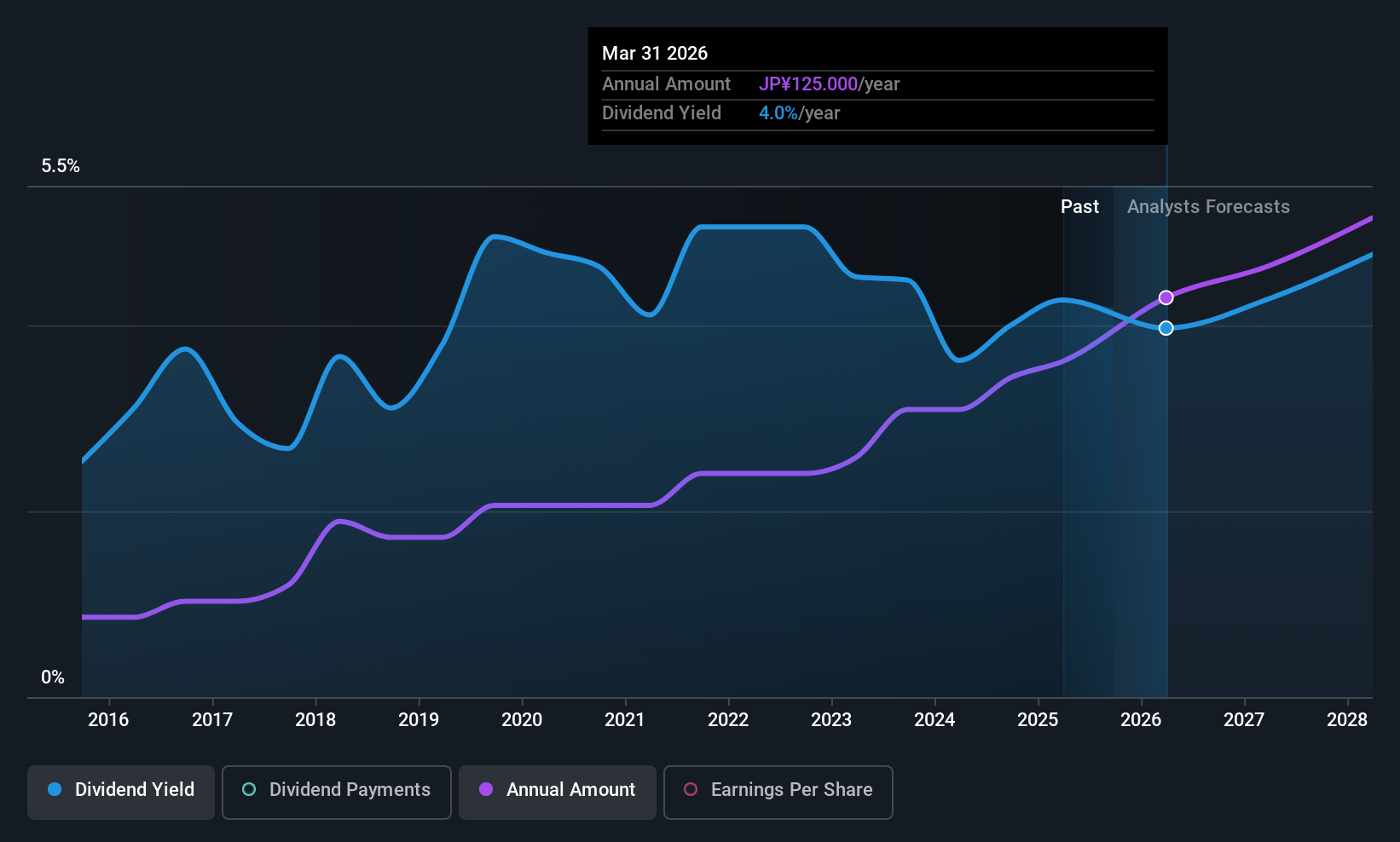Click the 2025 axis label
The image size is (1400, 842).
click(1038, 720)
